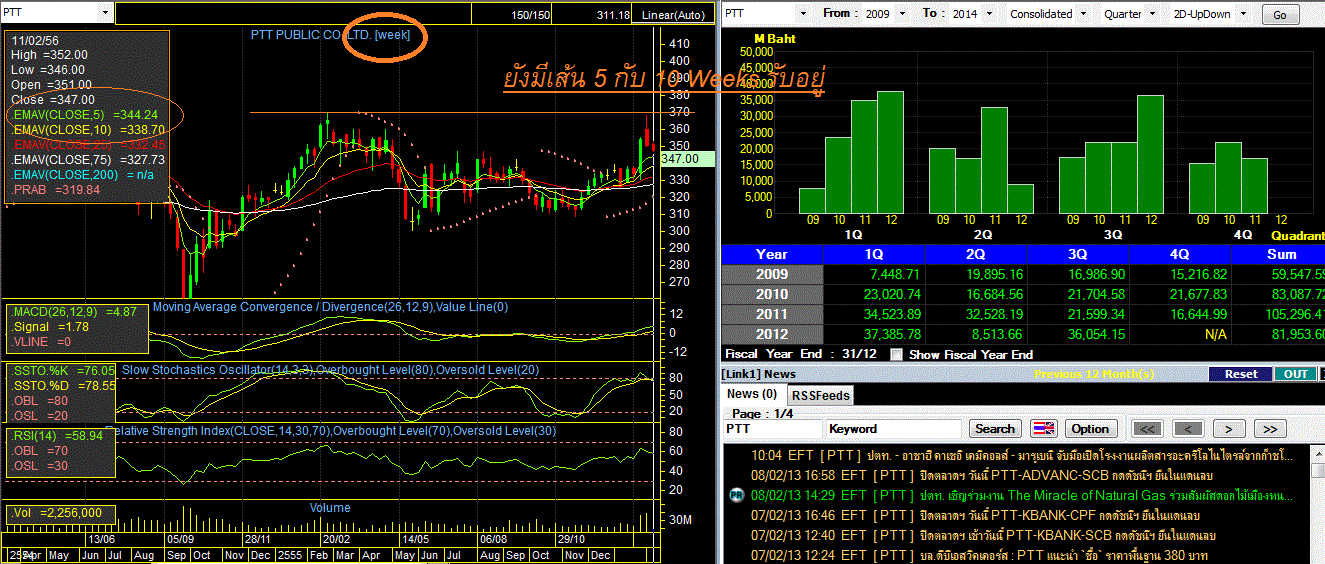Viewport: 1325px width, 564px height.
Task: Click the news Search button
Action: tap(994, 428)
